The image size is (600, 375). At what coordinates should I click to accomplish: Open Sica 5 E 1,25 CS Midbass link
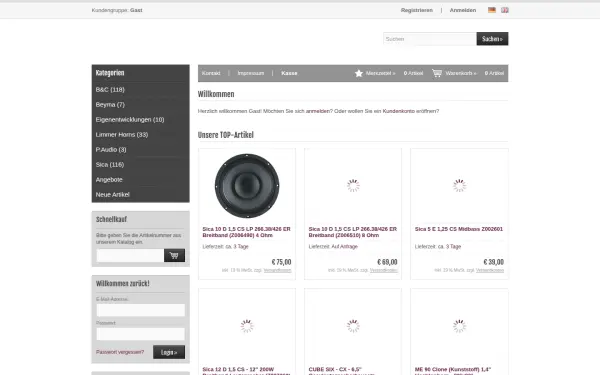click(x=459, y=229)
